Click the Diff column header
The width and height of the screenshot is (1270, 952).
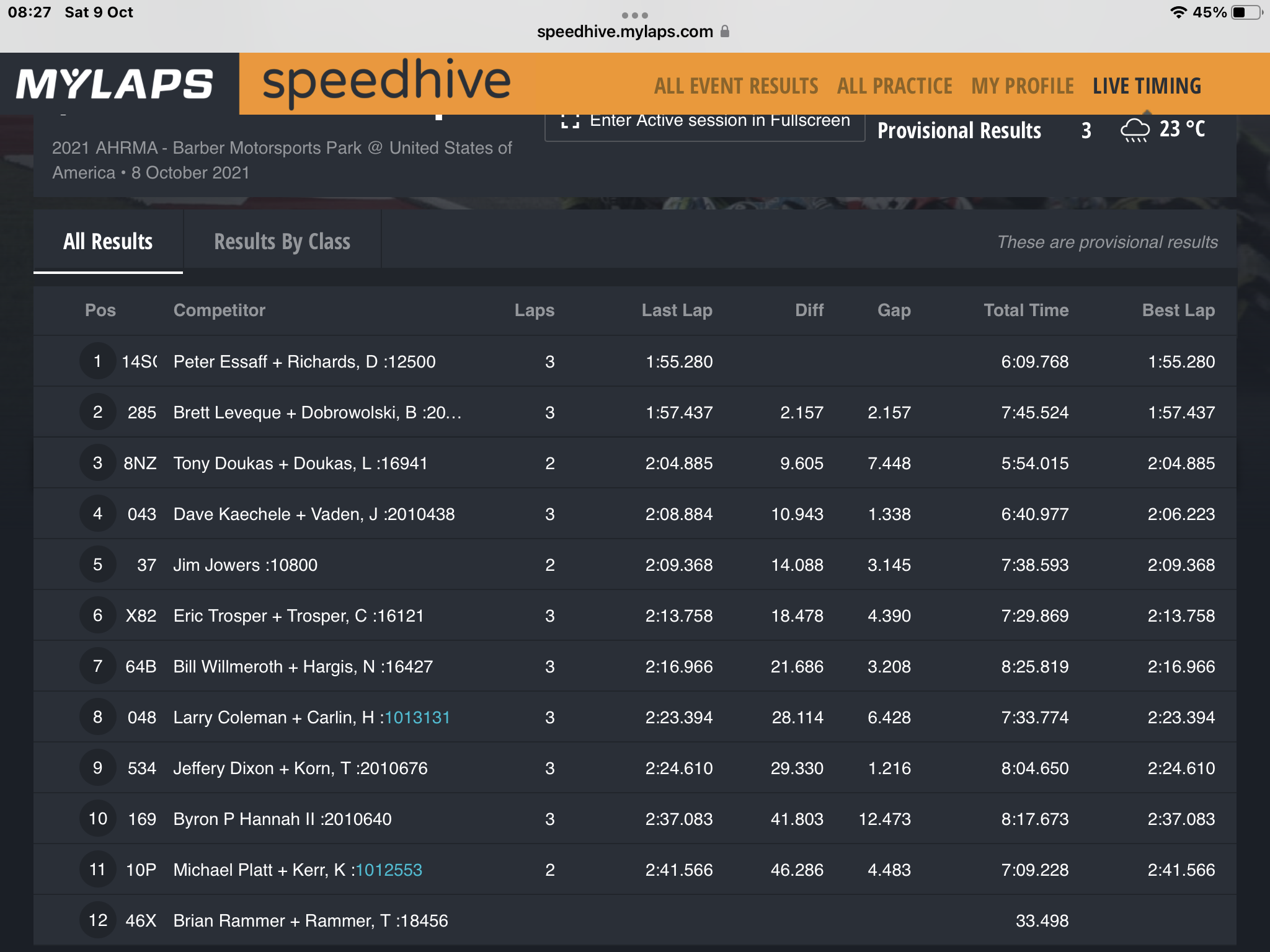(x=809, y=311)
